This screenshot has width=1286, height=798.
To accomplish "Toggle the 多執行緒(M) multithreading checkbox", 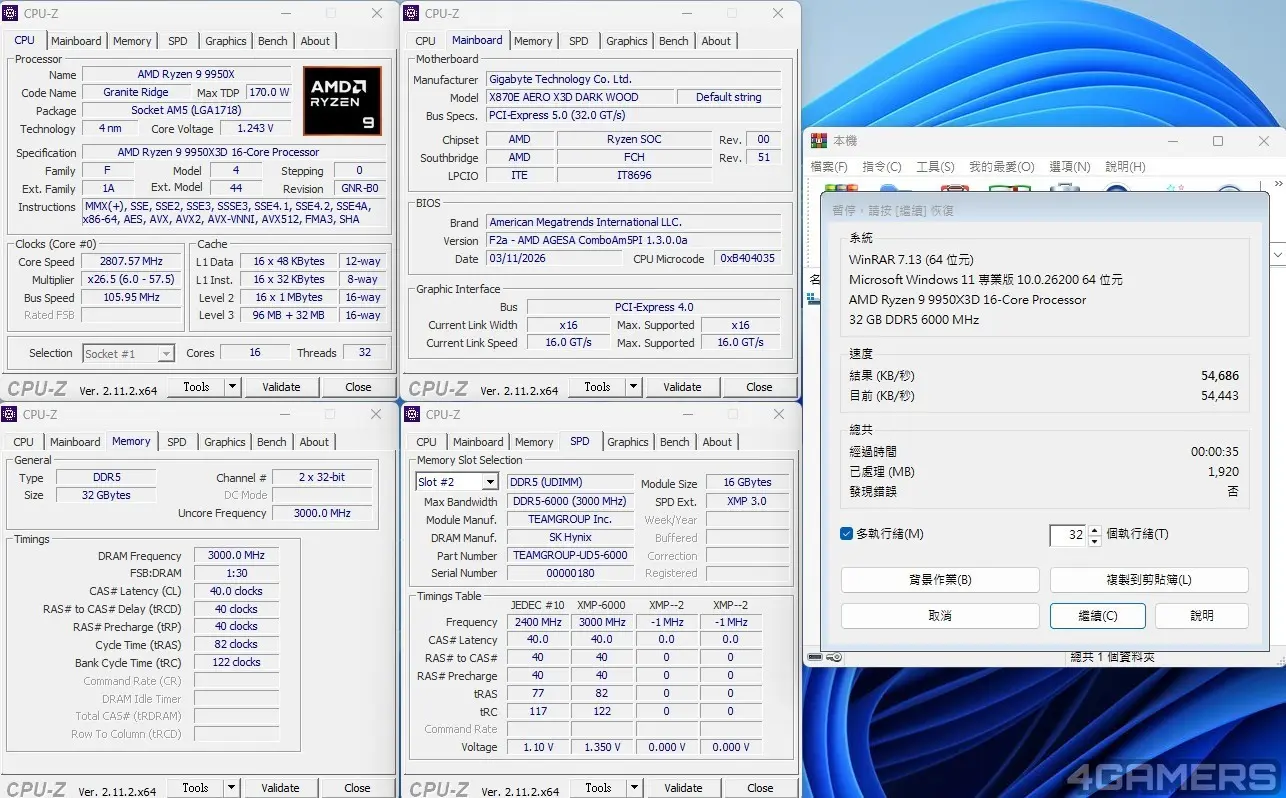I will (x=847, y=534).
